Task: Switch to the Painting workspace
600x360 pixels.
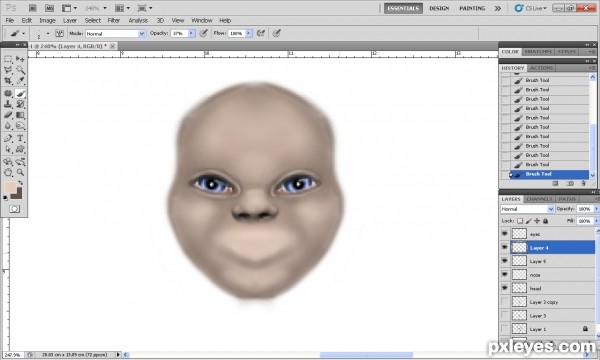Action: tap(472, 8)
